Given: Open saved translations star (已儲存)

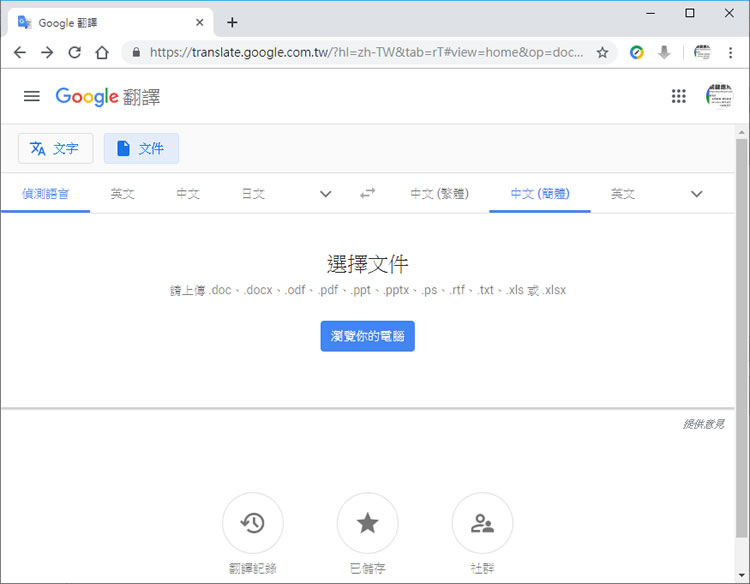Looking at the screenshot, I should [x=367, y=523].
